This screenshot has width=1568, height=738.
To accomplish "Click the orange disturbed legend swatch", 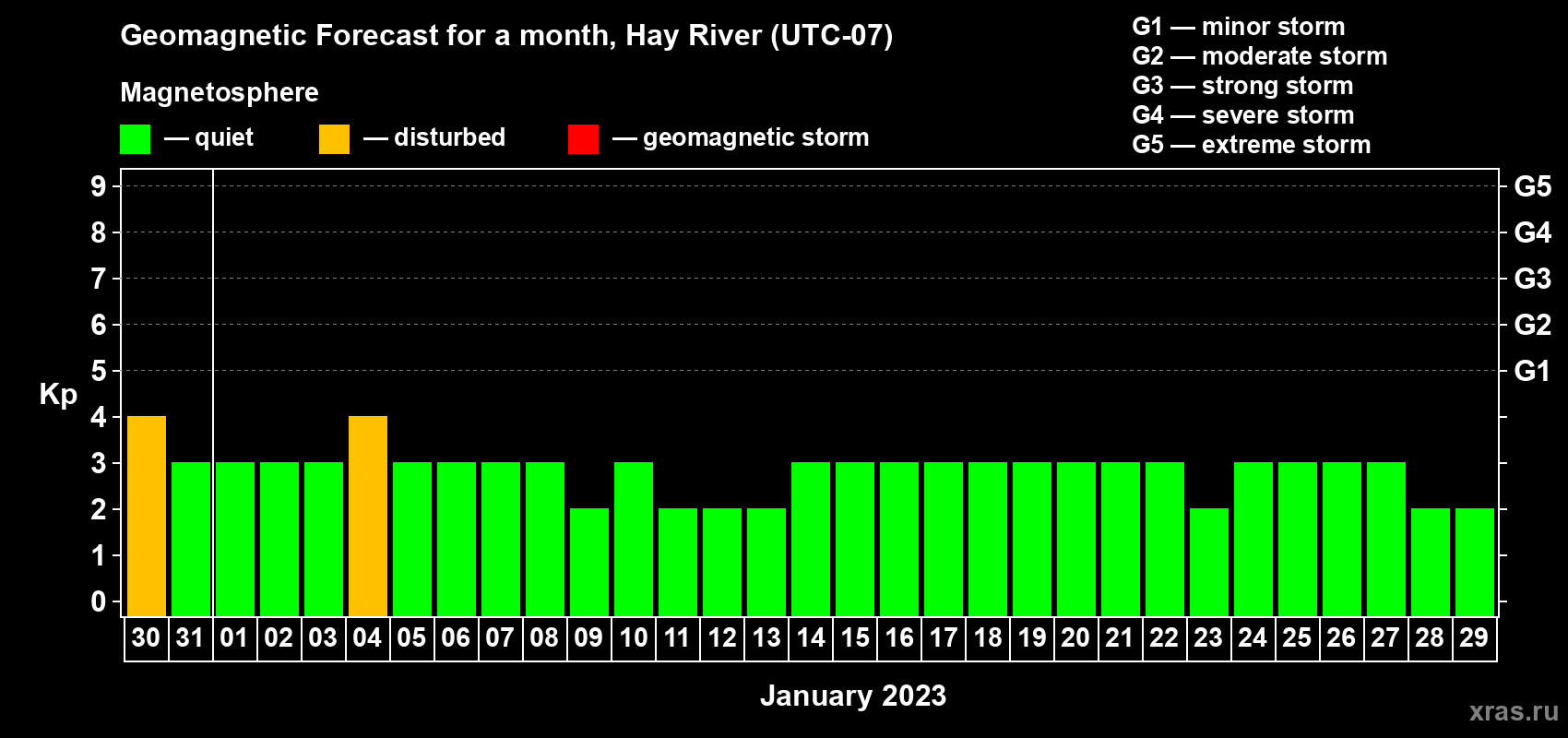I will pos(334,139).
